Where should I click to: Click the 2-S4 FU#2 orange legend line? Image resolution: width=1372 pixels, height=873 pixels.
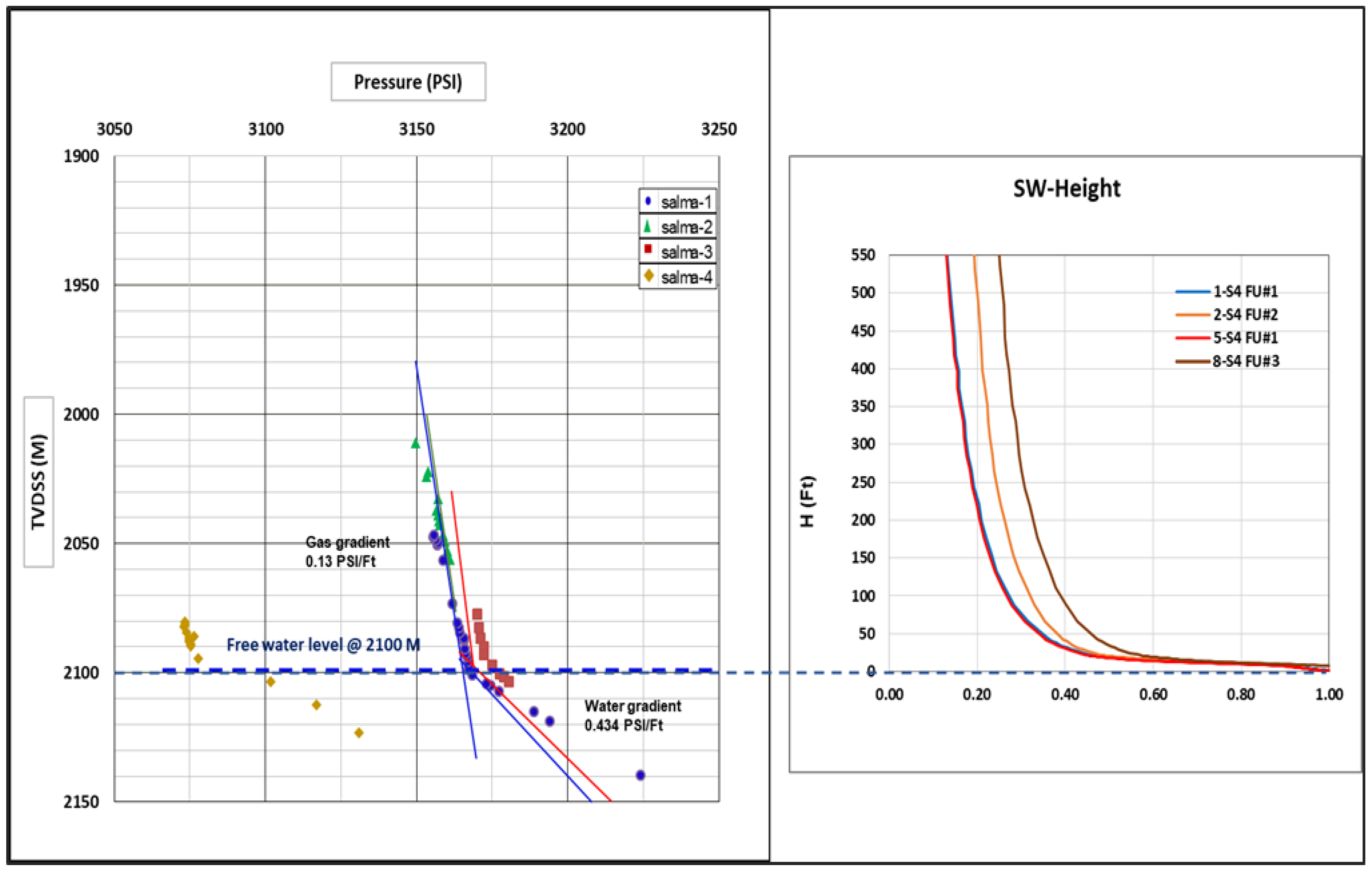pyautogui.click(x=1193, y=315)
